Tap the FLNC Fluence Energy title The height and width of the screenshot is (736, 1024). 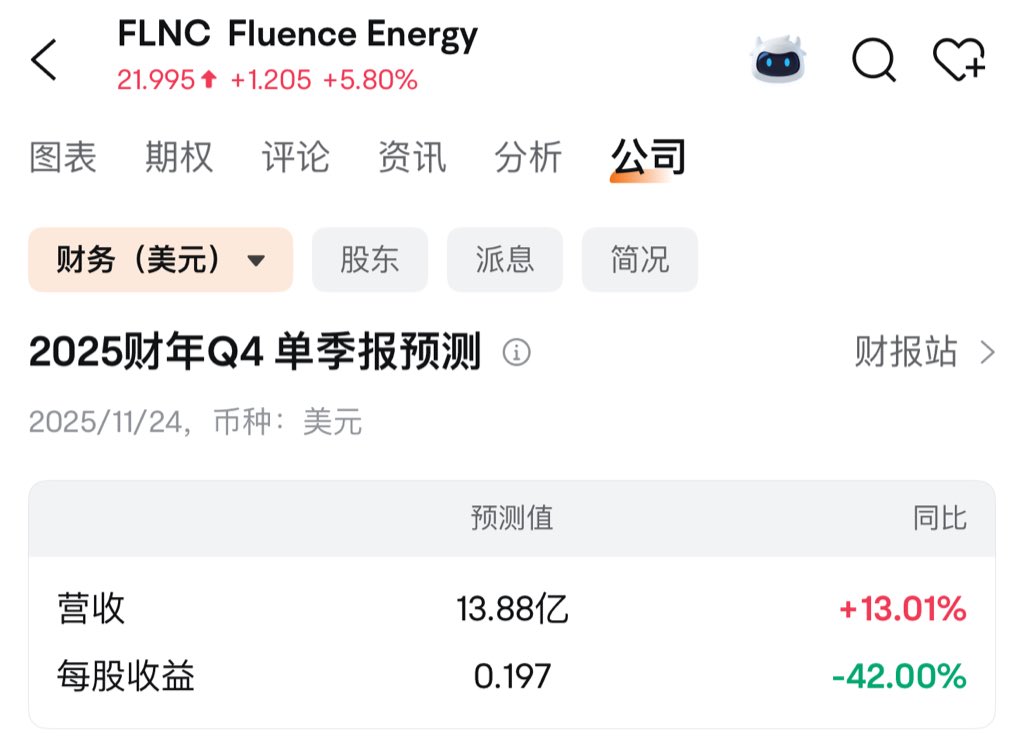click(x=298, y=35)
